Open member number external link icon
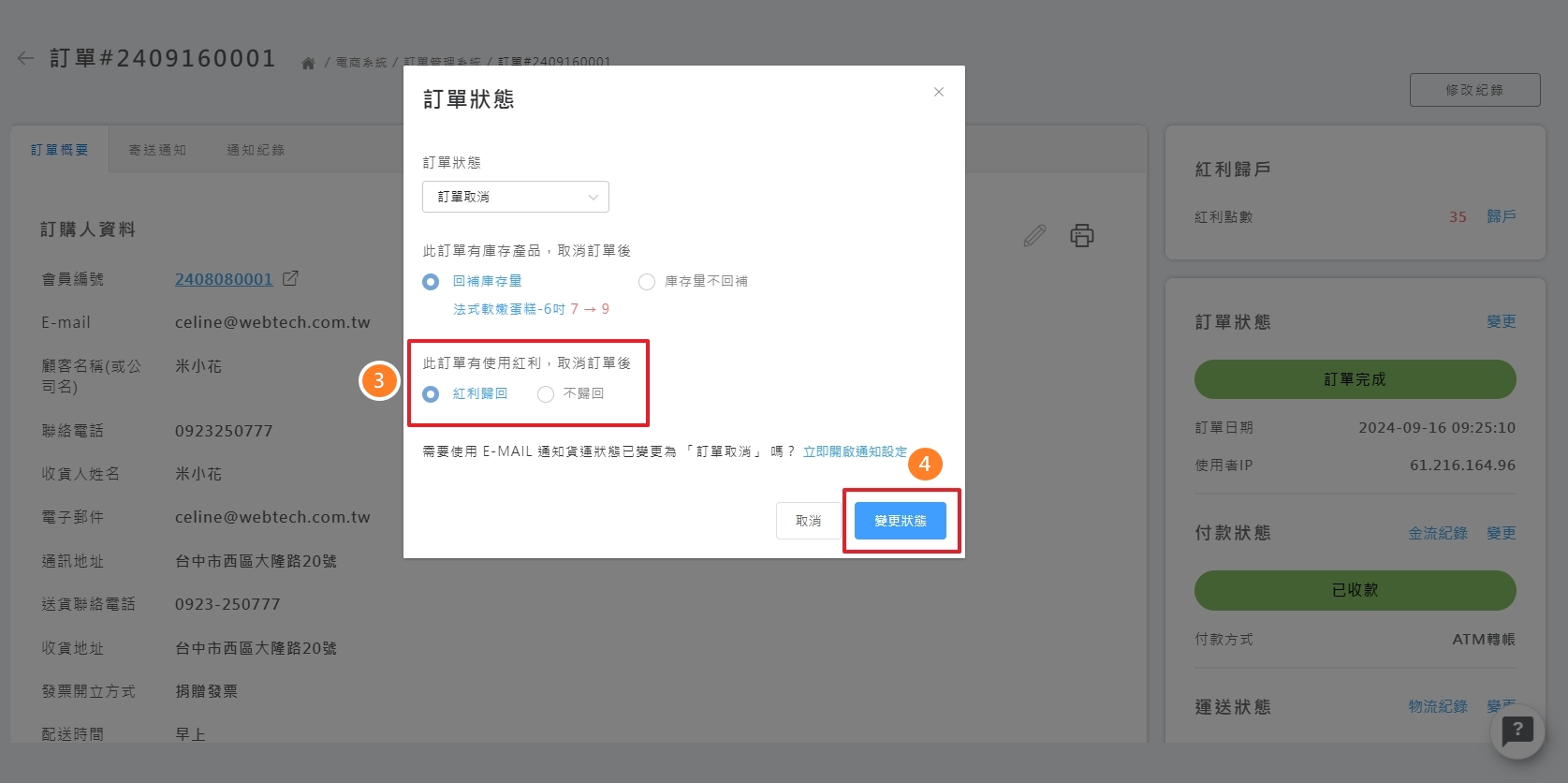 [290, 278]
